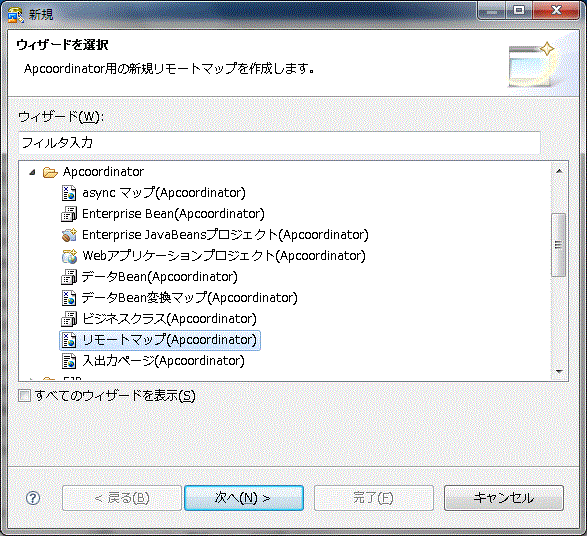Click the Apcoordinator folder label
This screenshot has width=587, height=536.
click(103, 172)
